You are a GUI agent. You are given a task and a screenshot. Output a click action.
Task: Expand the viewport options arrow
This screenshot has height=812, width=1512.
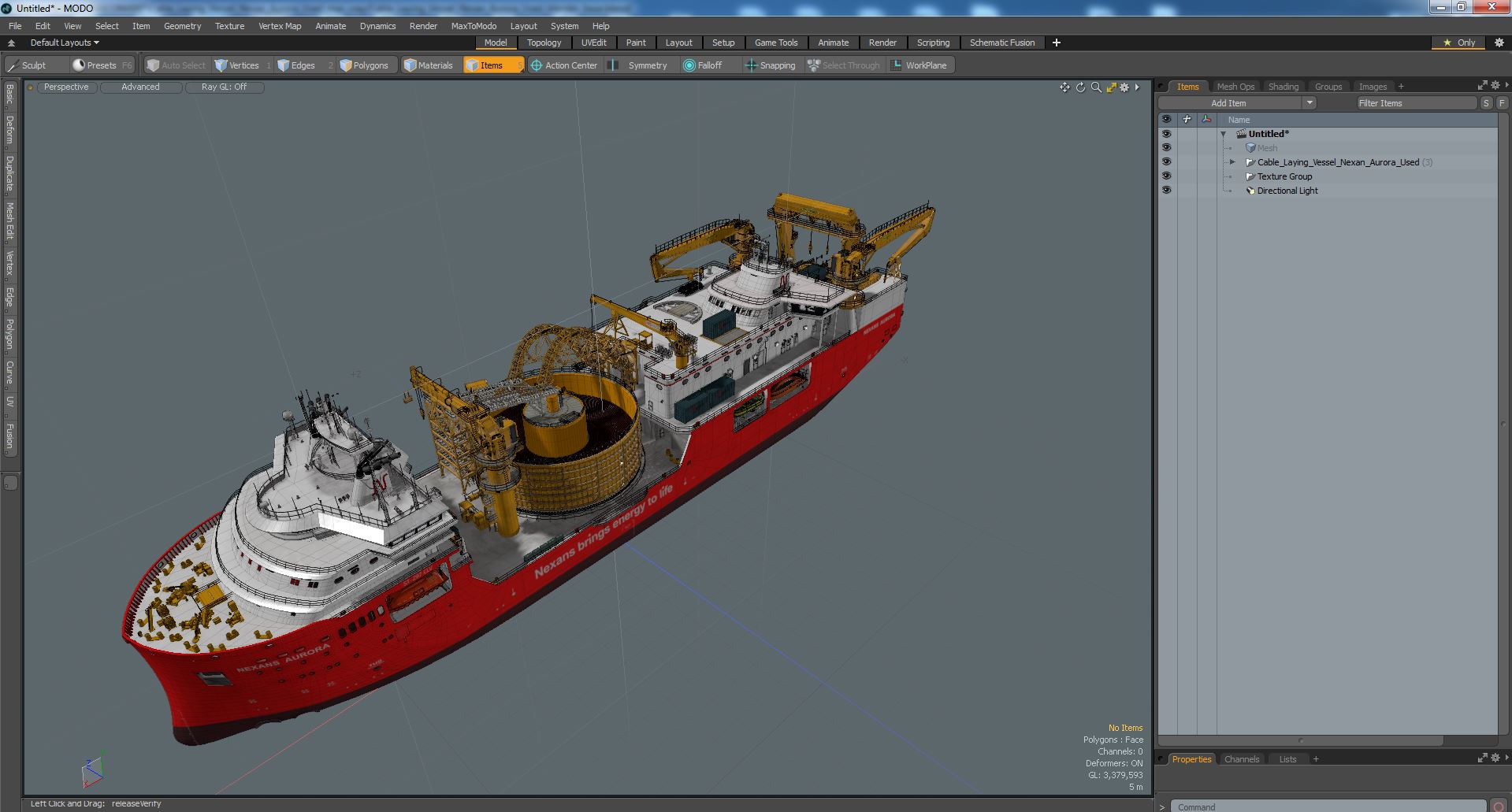pyautogui.click(x=1137, y=87)
